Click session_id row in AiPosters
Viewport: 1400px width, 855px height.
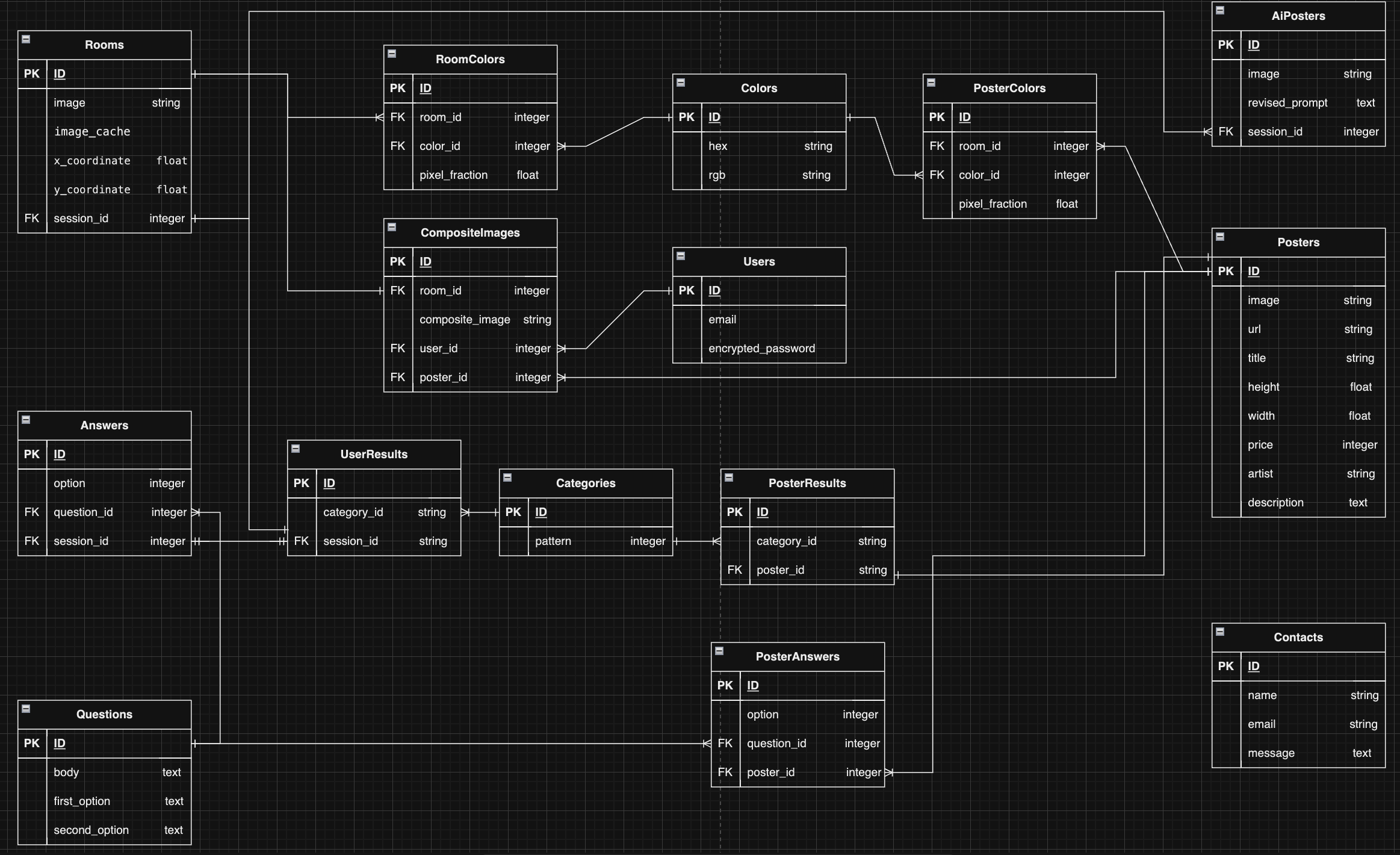point(1298,132)
